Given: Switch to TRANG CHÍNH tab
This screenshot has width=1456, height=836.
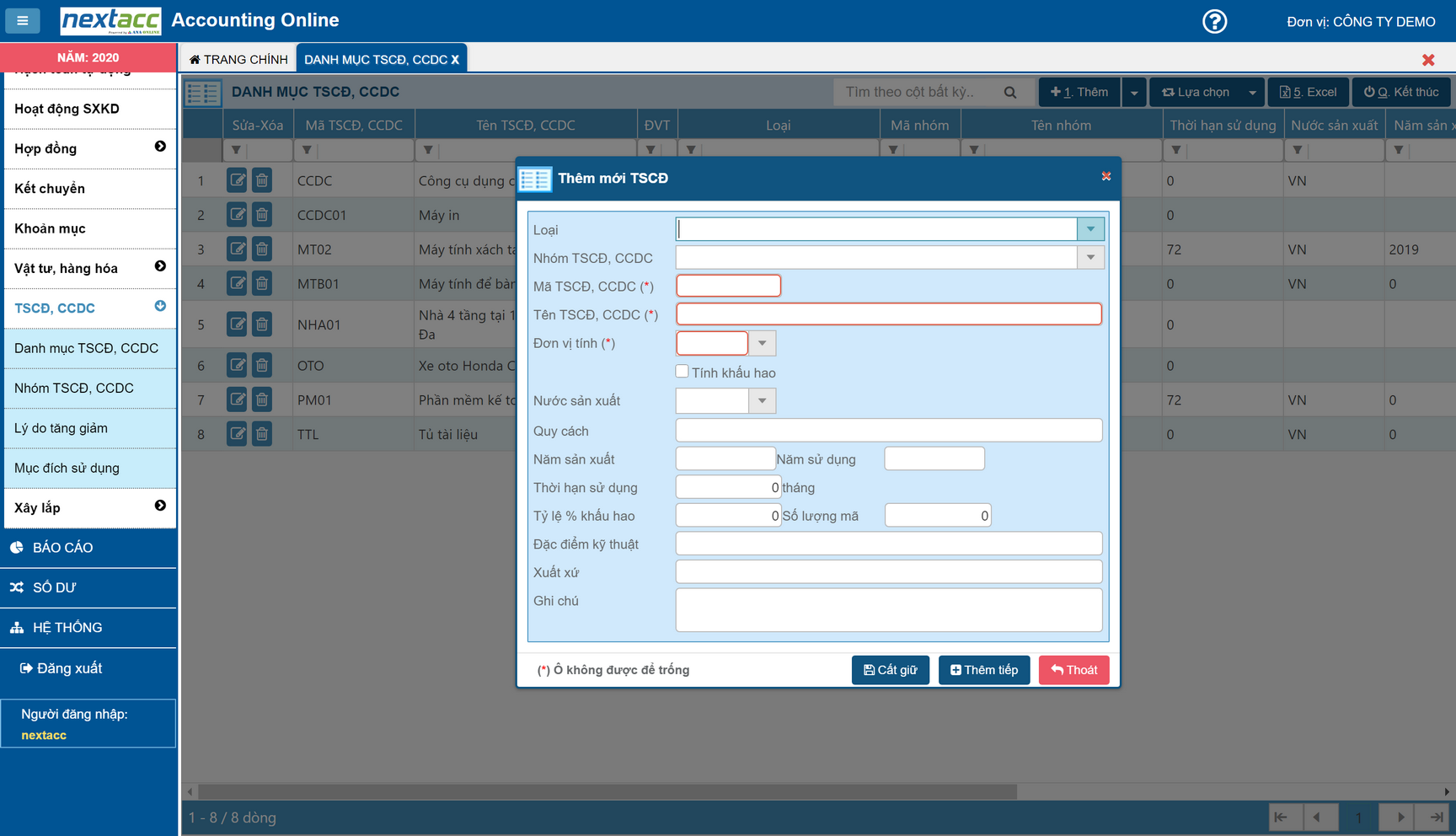Looking at the screenshot, I should (238, 59).
